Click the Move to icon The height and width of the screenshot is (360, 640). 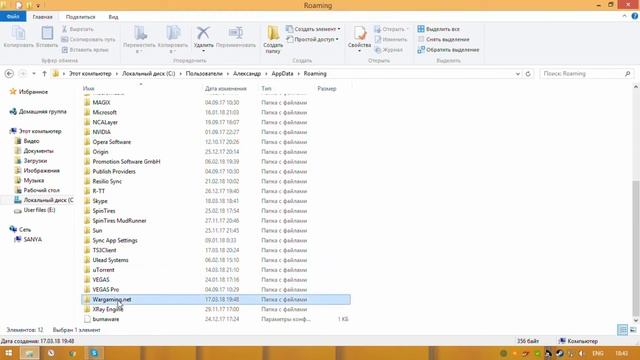tap(140, 33)
